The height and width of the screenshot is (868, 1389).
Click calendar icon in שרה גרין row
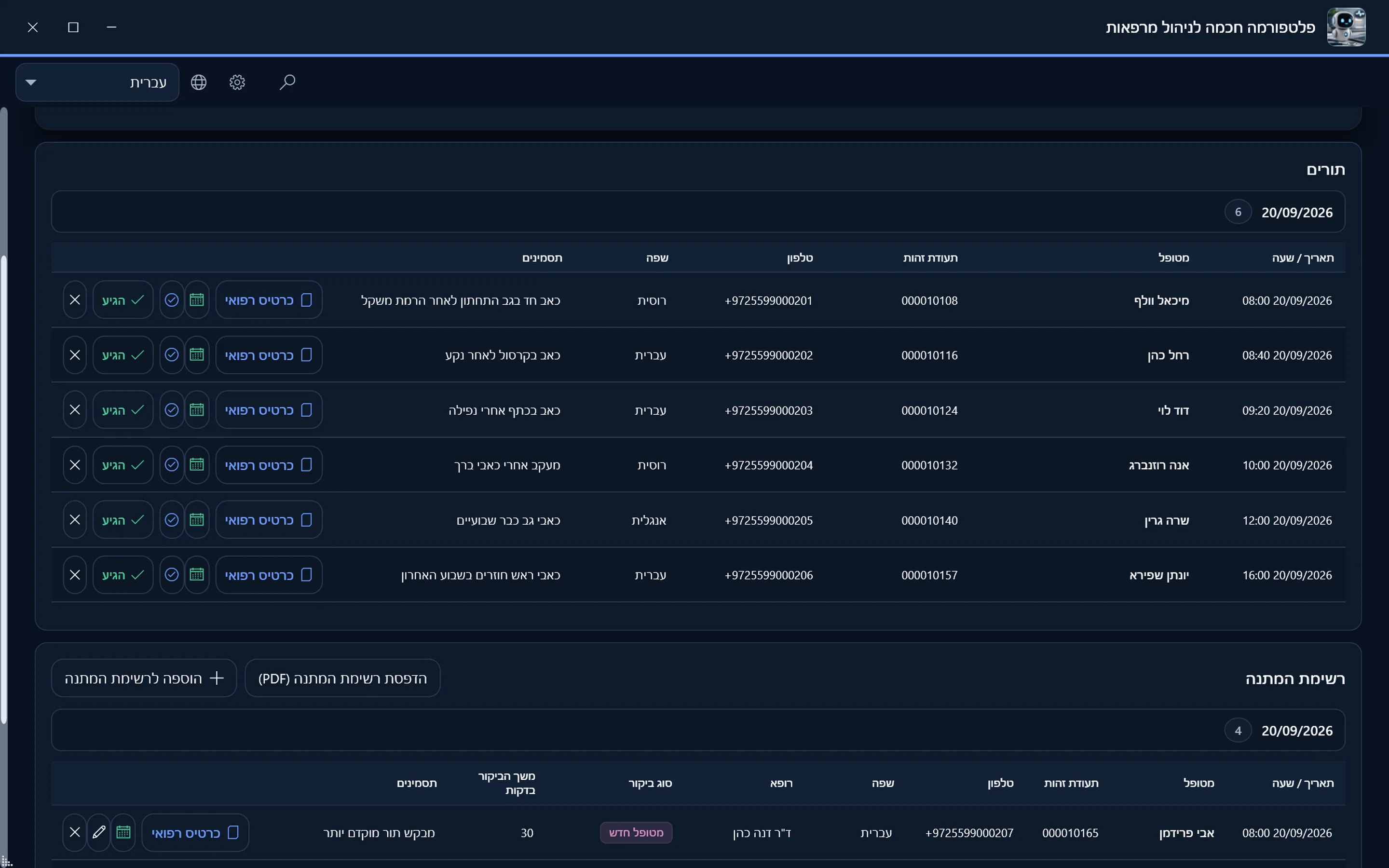tap(197, 519)
